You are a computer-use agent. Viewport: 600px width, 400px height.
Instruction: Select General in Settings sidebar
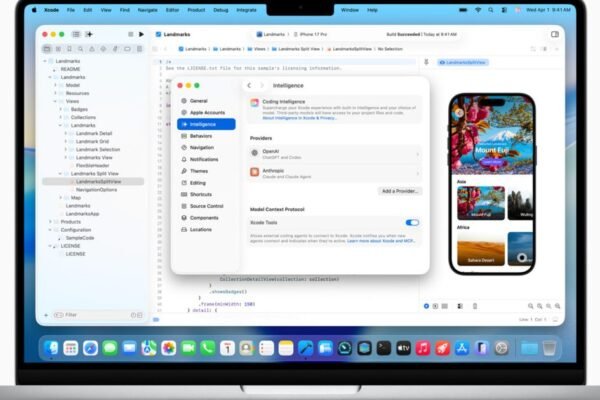(206, 101)
